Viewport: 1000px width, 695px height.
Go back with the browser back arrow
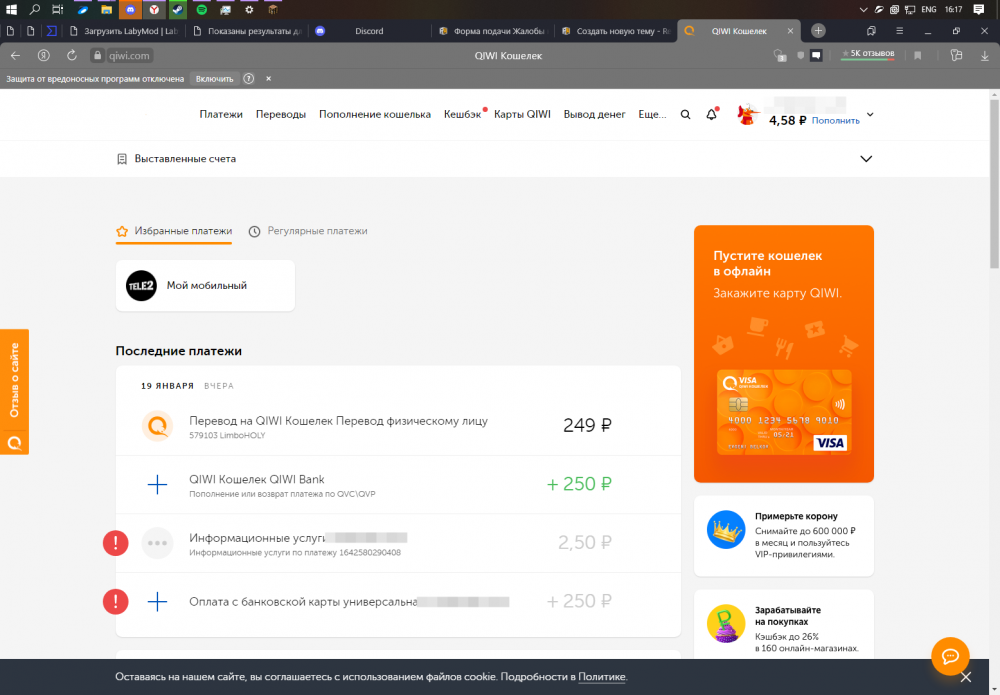pyautogui.click(x=15, y=55)
